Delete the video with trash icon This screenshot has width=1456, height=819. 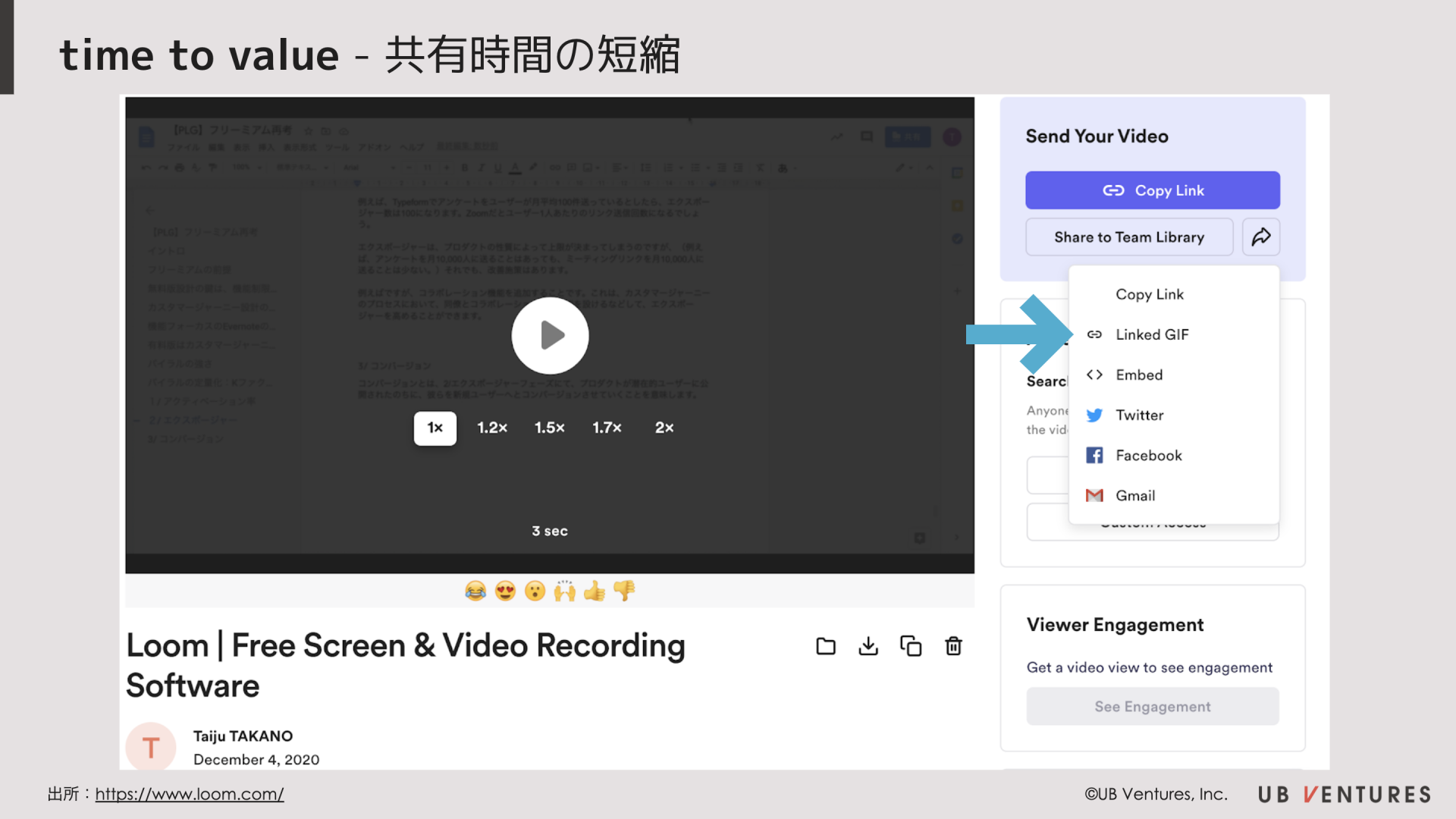953,646
